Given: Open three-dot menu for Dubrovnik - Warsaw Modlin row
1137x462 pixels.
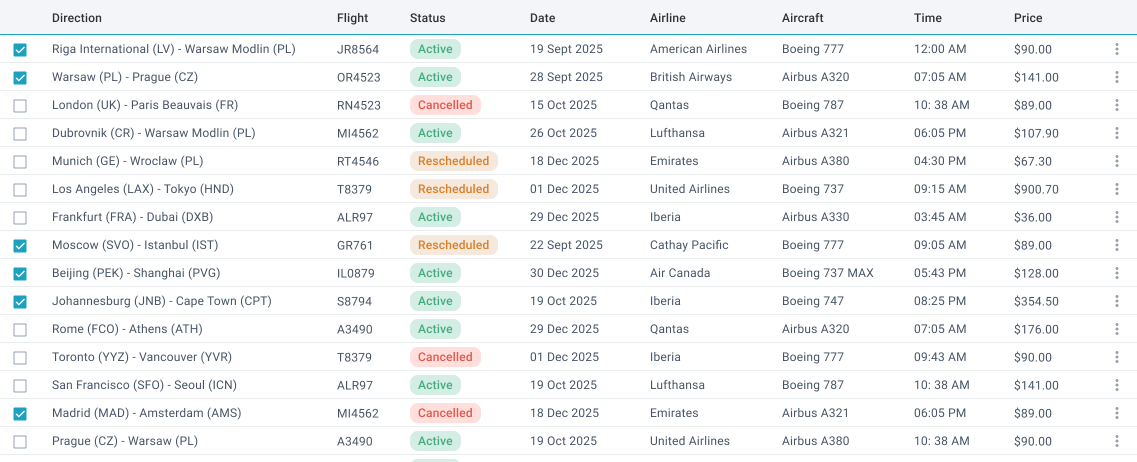Looking at the screenshot, I should (1117, 133).
